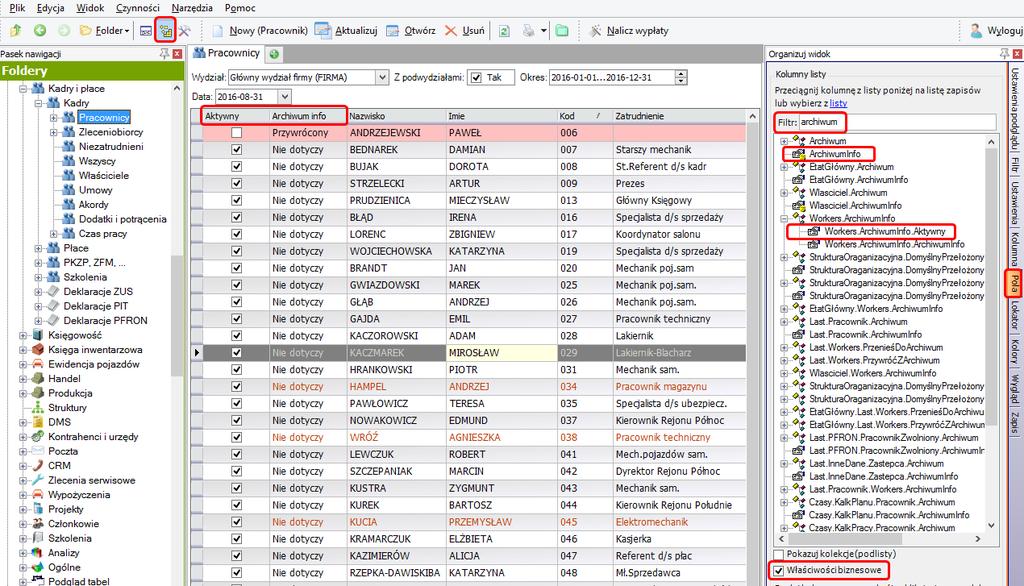
Task: Click the Zlecenia serwisowe icon
Action: click(x=38, y=480)
